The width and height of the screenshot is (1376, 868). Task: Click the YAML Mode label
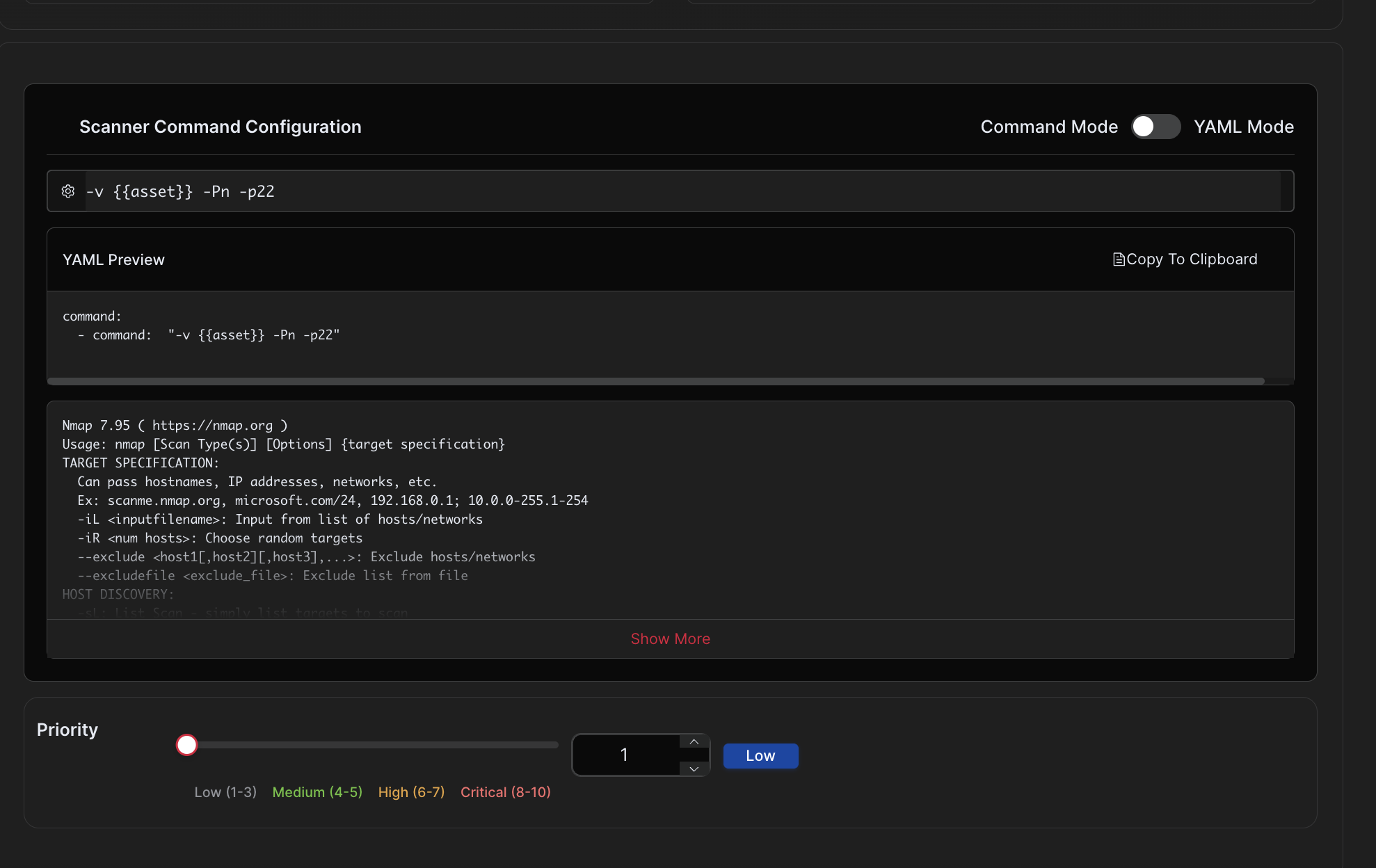tap(1244, 127)
